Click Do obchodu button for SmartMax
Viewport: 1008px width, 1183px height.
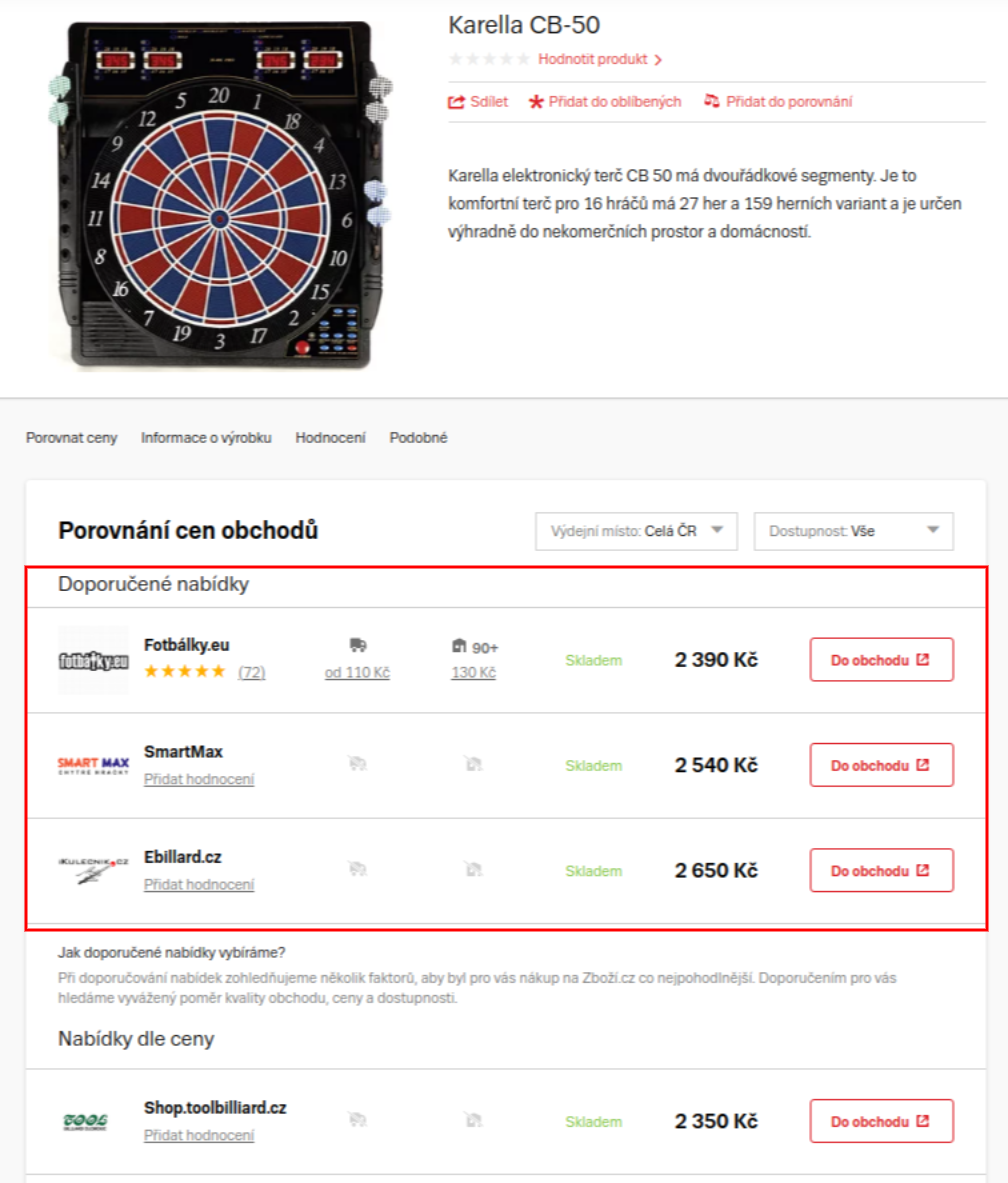[x=881, y=765]
